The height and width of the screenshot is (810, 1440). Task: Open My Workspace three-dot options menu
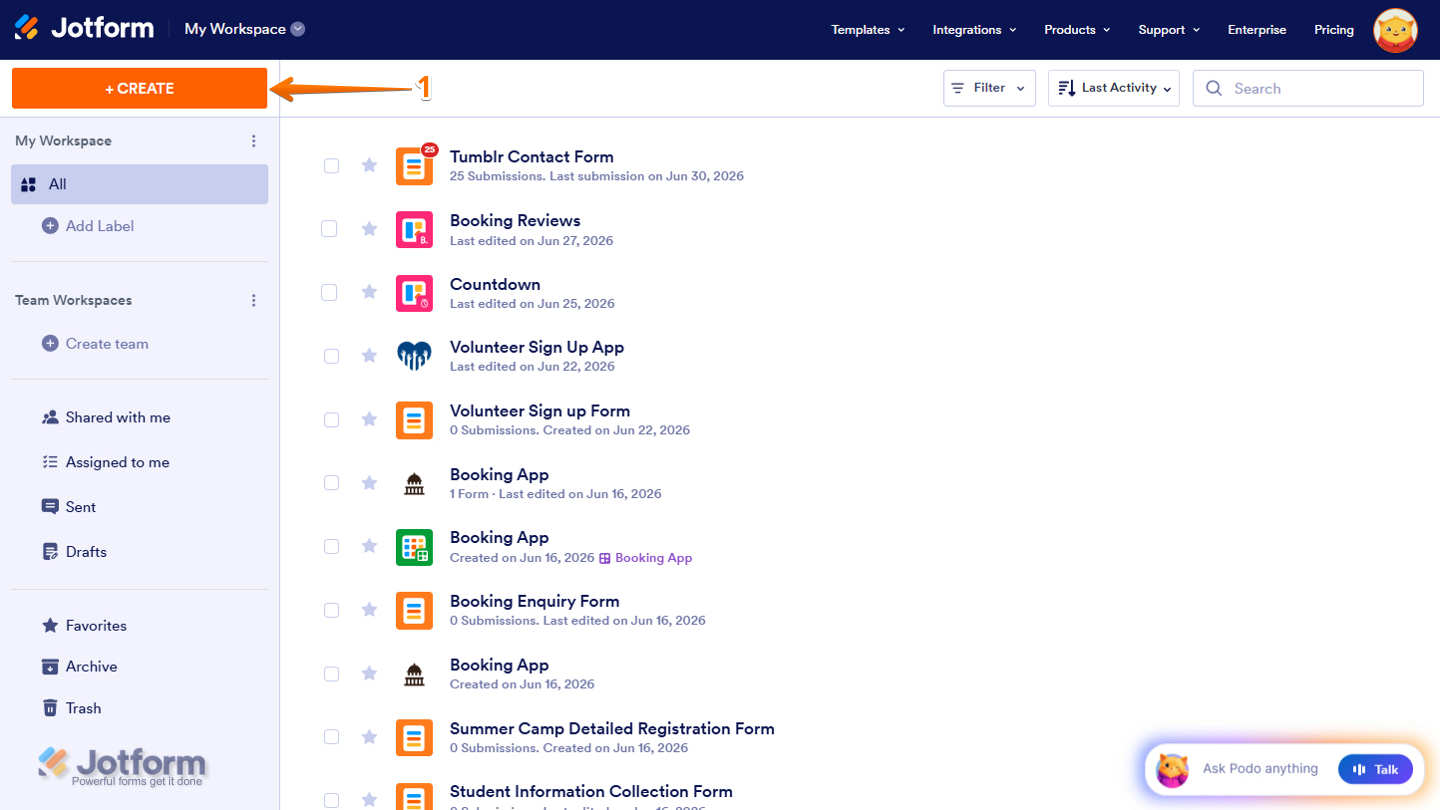point(254,141)
